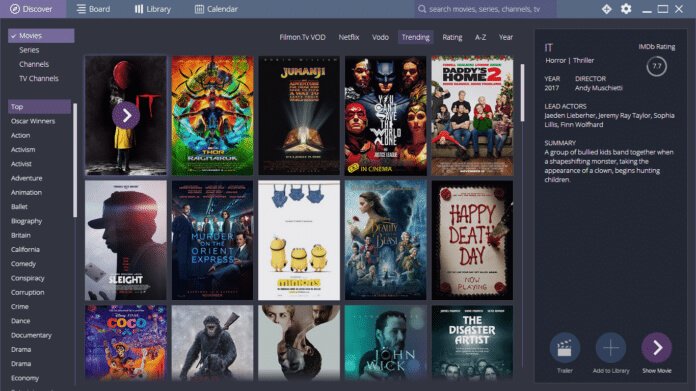Click the movie grid vertical scrollbar
This screenshot has width=696, height=391.
point(522,93)
